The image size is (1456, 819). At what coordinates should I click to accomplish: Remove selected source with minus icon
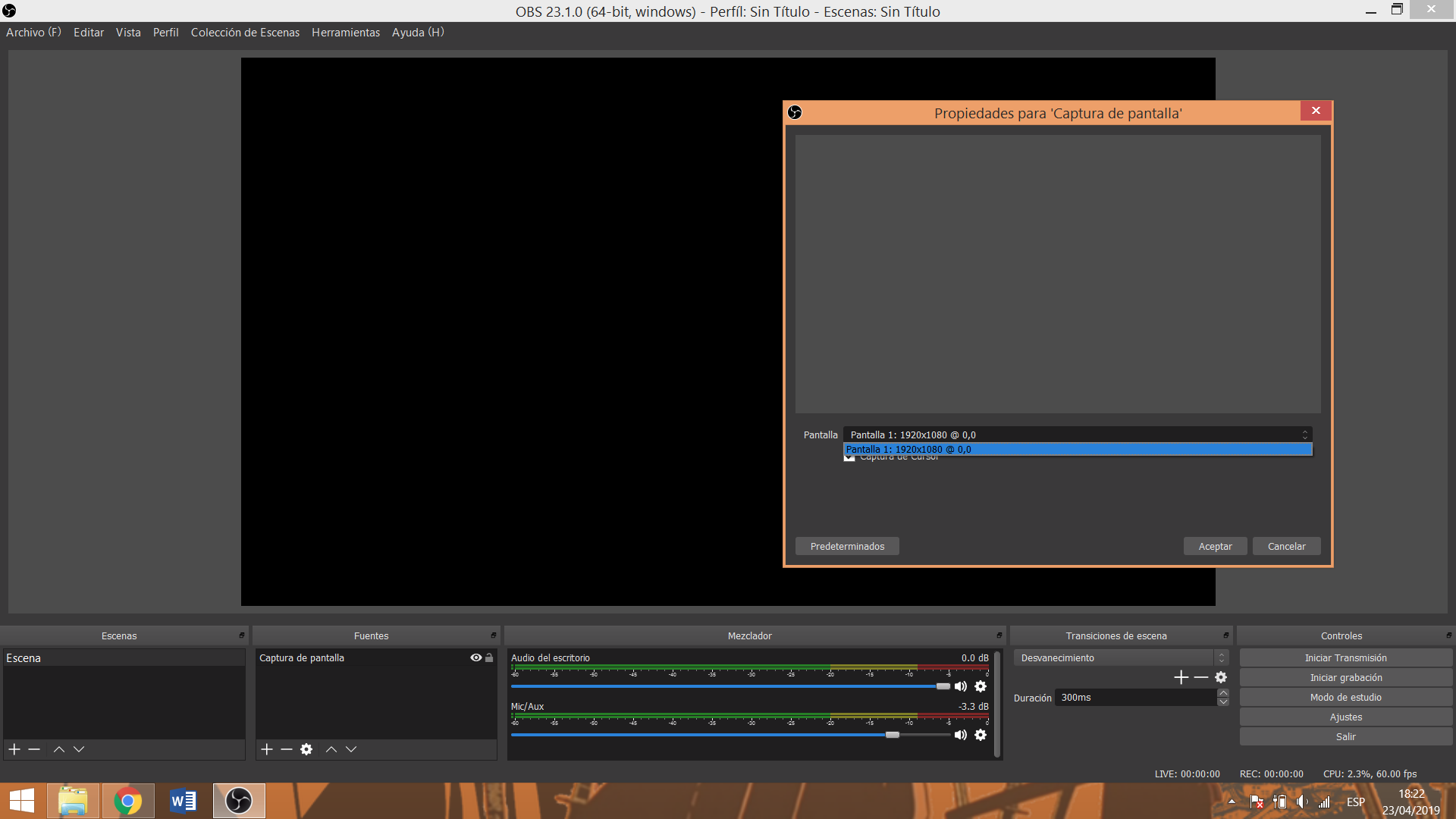pos(287,749)
